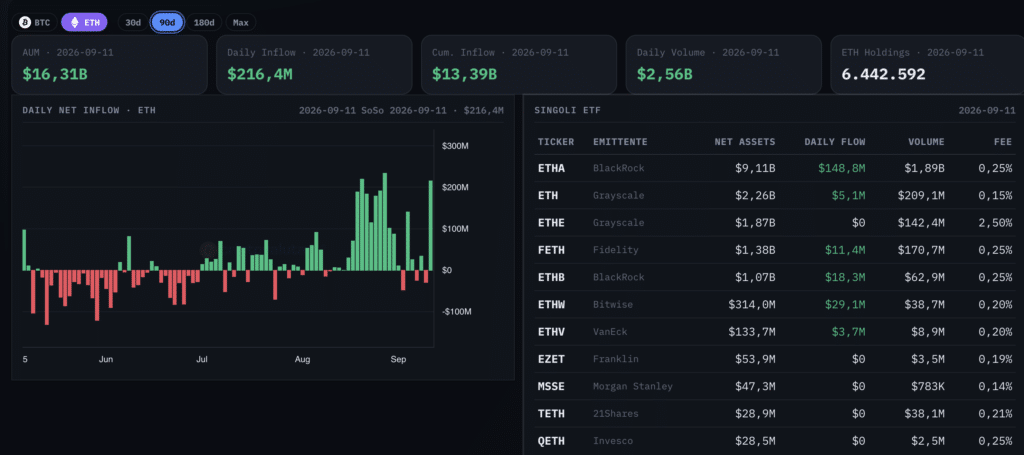Sort table by FEE column header
Viewport: 1024px width, 455px height.
[x=1002, y=142]
